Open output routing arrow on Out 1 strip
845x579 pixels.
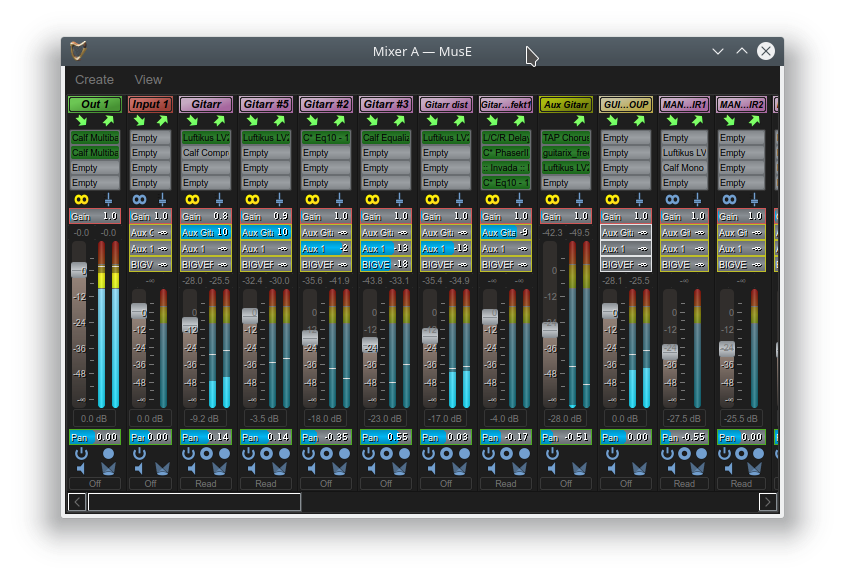pyautogui.click(x=110, y=121)
